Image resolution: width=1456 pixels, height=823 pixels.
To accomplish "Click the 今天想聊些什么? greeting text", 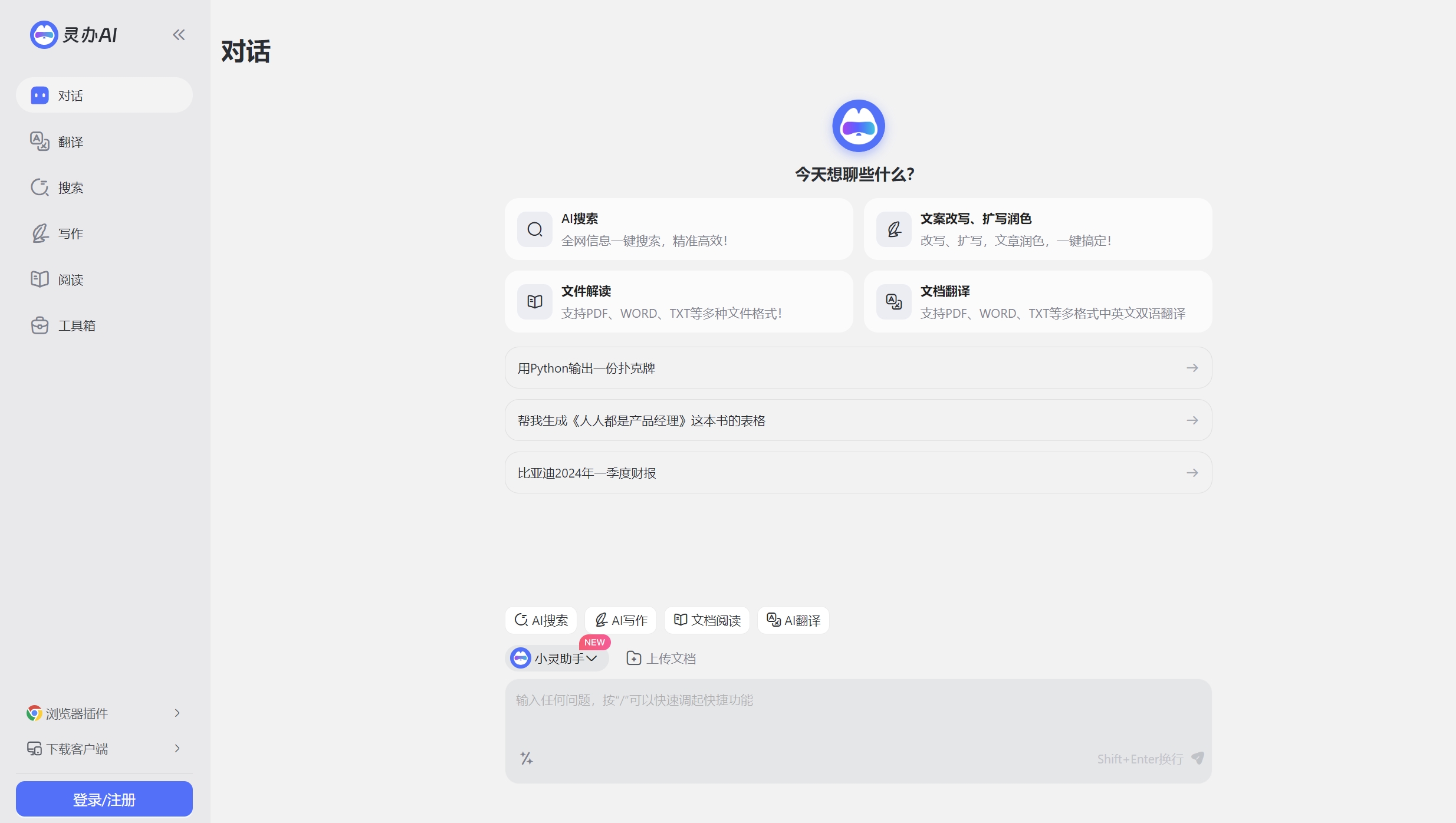I will point(855,175).
